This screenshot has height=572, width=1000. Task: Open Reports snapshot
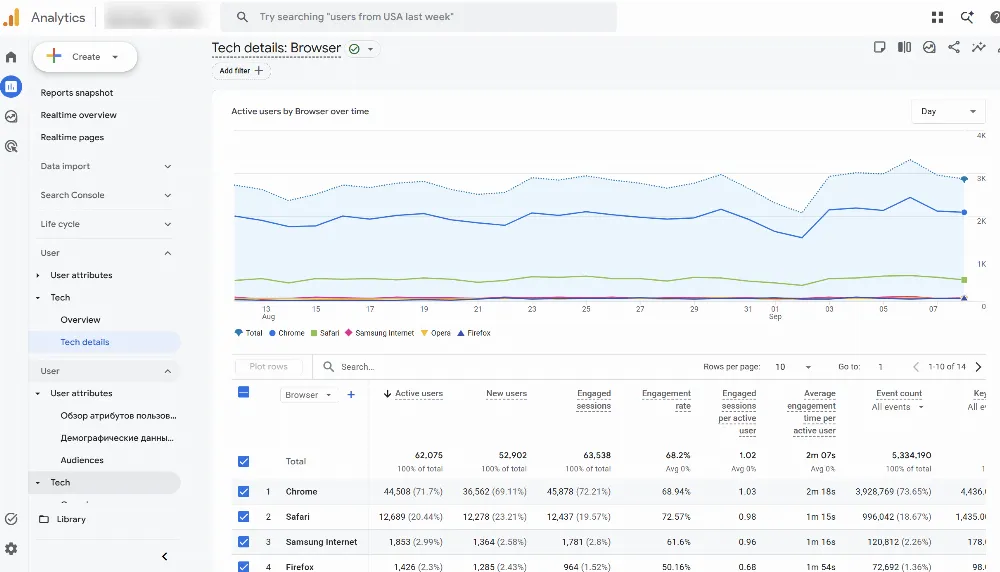(x=77, y=92)
